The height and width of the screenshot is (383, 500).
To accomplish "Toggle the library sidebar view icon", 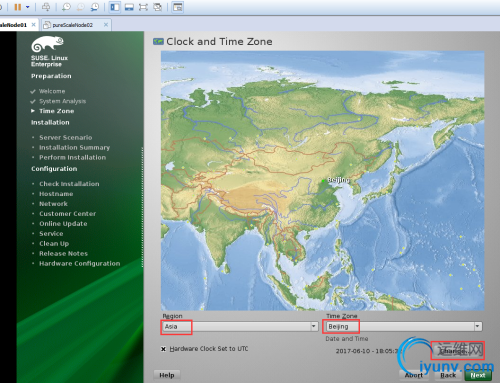I will (115, 7).
